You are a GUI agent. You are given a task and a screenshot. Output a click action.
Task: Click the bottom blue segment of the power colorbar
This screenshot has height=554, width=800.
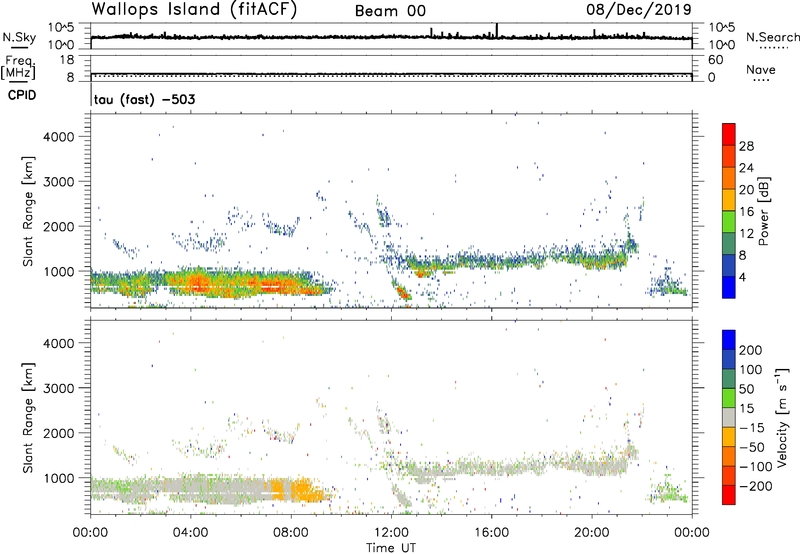pyautogui.click(x=729, y=287)
